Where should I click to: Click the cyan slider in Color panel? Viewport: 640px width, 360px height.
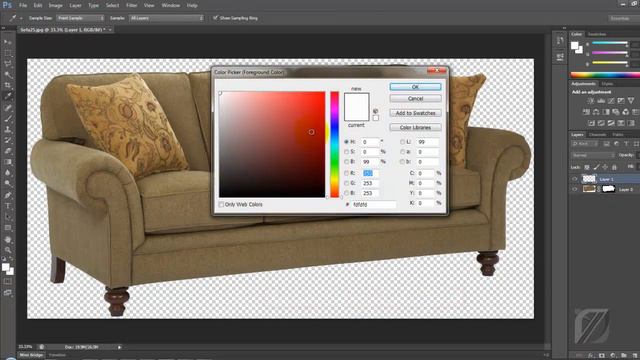click(610, 43)
